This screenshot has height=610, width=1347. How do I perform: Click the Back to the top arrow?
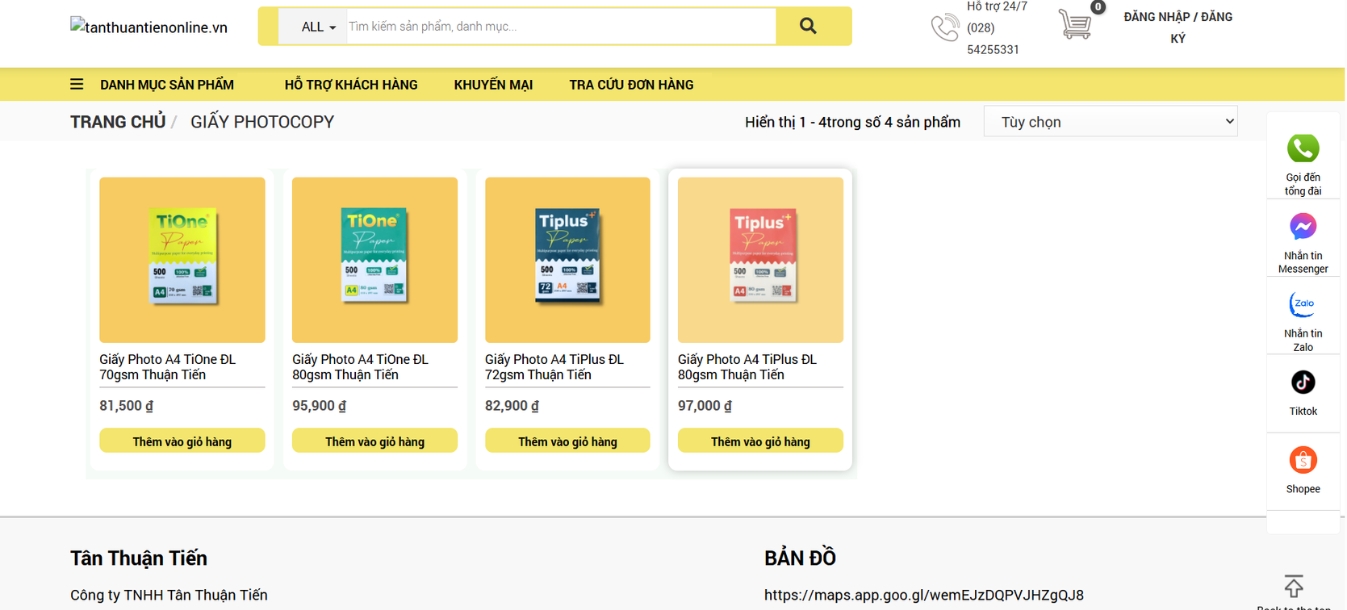[1294, 586]
